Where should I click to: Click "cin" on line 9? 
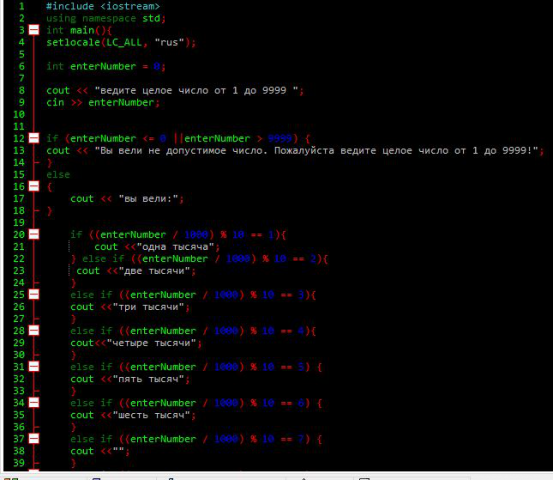pyautogui.click(x=55, y=103)
